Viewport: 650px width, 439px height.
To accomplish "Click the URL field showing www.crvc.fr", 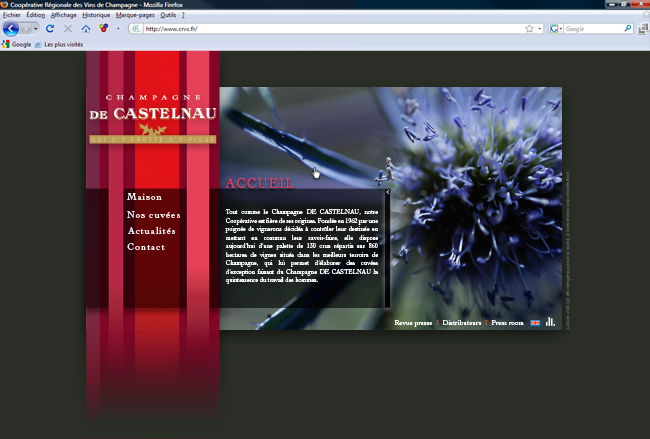I will [x=333, y=29].
